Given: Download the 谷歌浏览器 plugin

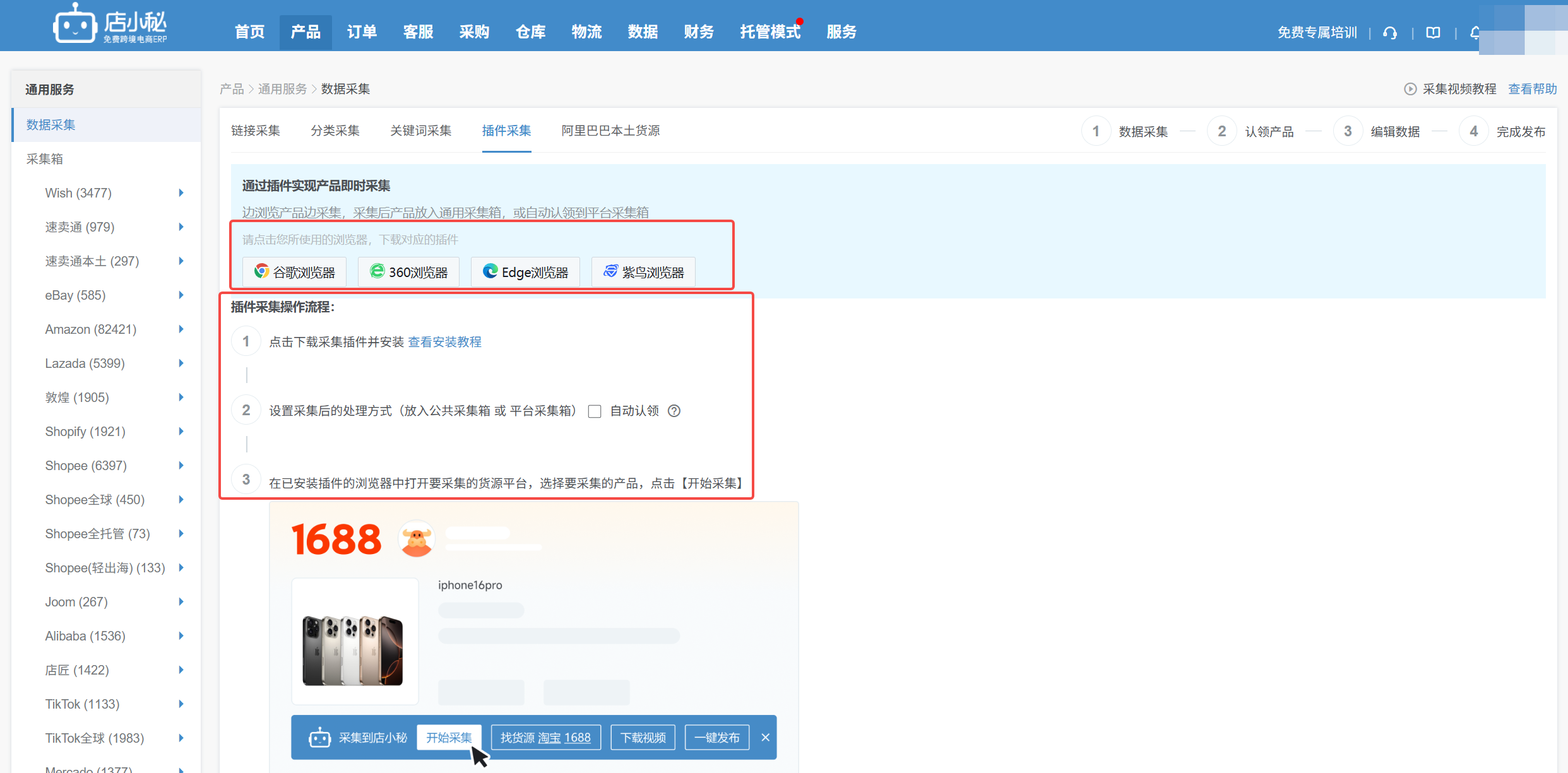Looking at the screenshot, I should click(295, 272).
